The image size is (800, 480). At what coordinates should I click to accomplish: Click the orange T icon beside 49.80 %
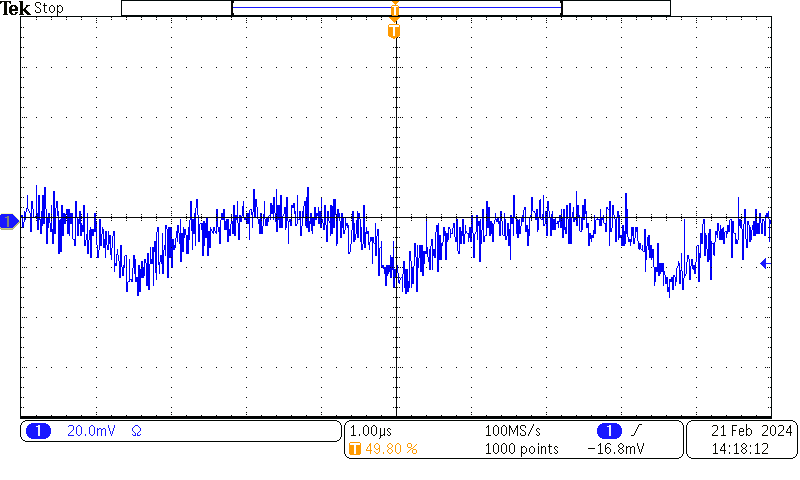355,449
